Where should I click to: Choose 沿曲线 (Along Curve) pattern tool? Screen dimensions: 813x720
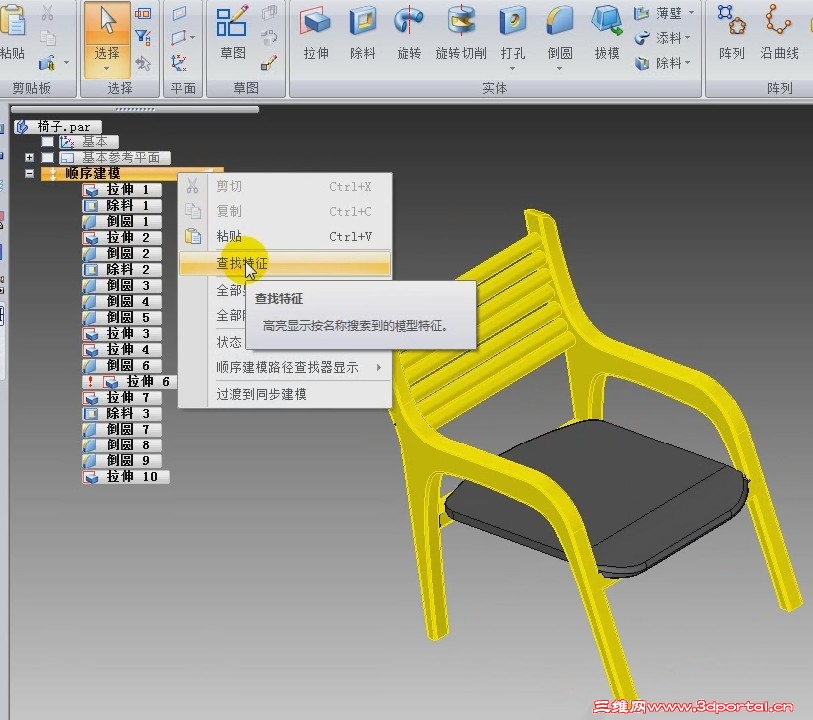click(779, 31)
